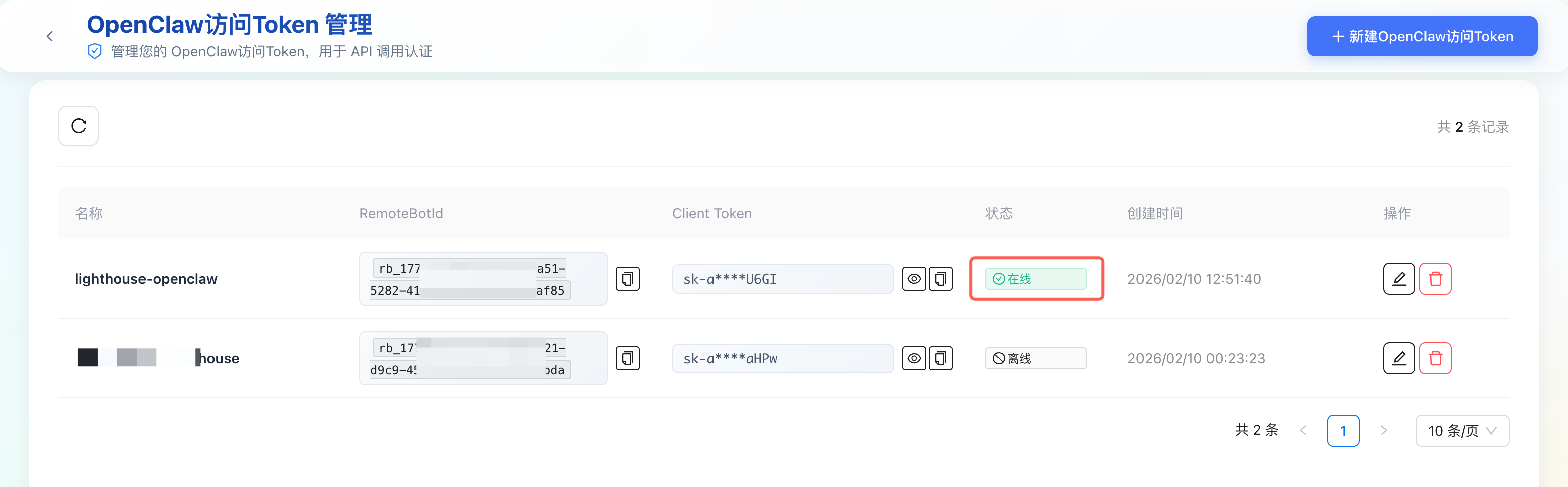Copy RemoteBotId of lighthouse-openclaw
1568x487 pixels.
pos(627,279)
